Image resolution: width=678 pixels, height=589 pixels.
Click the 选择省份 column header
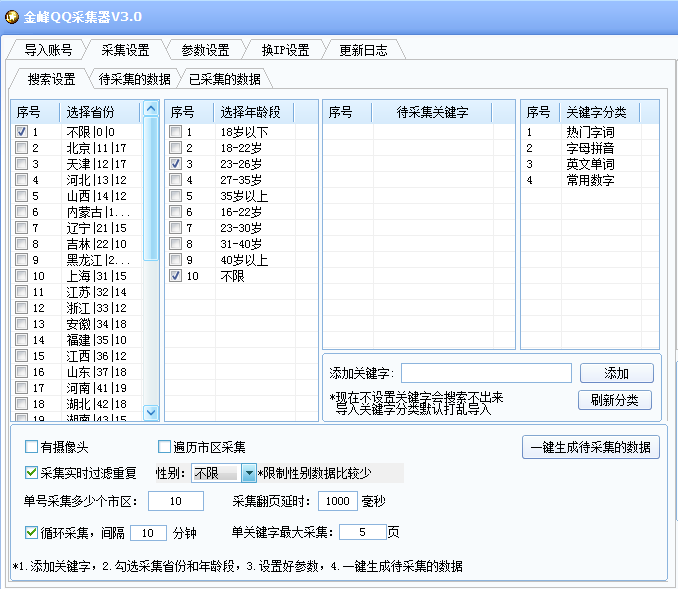tap(100, 112)
